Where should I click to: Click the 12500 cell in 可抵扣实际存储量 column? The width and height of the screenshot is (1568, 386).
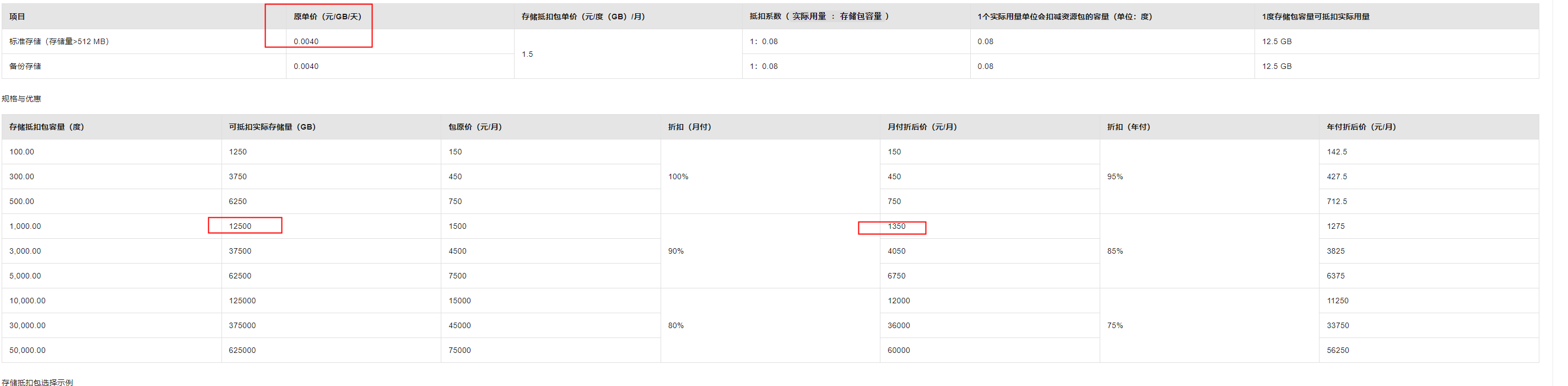pyautogui.click(x=240, y=227)
